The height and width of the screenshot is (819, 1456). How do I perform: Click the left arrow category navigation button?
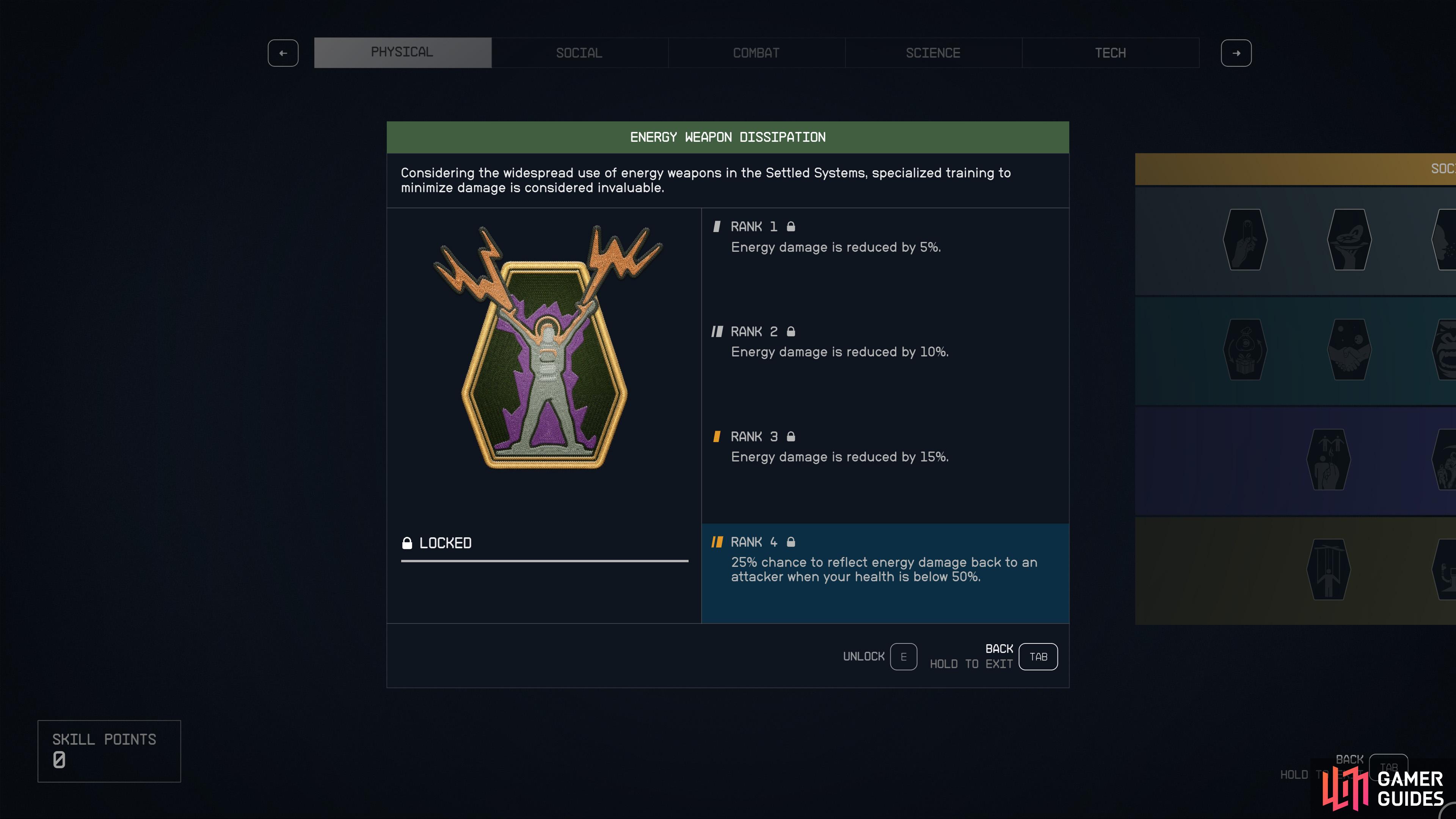click(283, 53)
